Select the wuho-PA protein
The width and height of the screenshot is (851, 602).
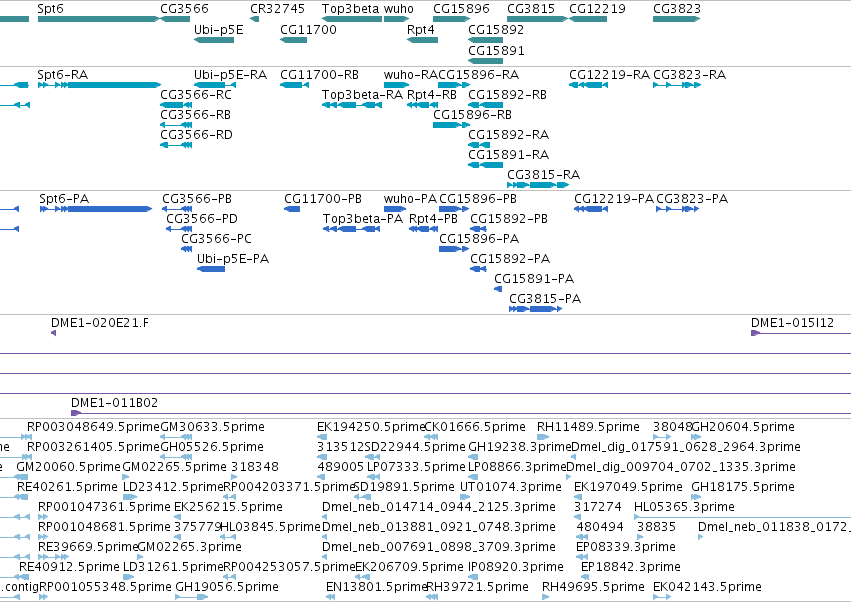click(395, 209)
